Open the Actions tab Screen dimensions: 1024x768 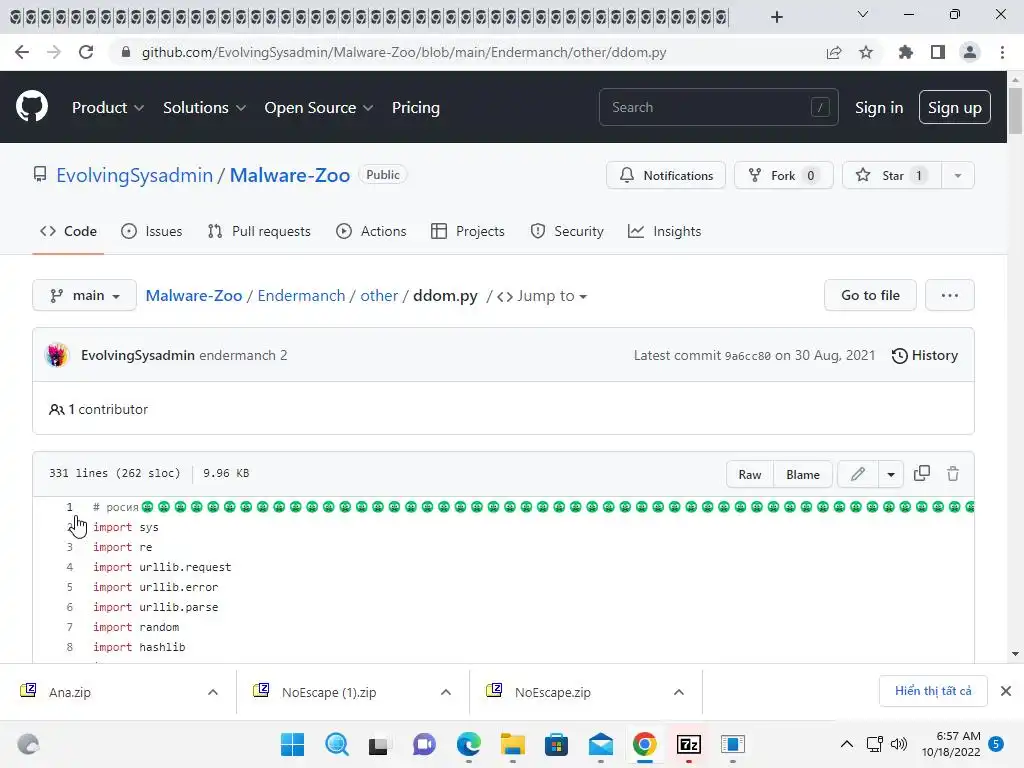[x=371, y=231]
